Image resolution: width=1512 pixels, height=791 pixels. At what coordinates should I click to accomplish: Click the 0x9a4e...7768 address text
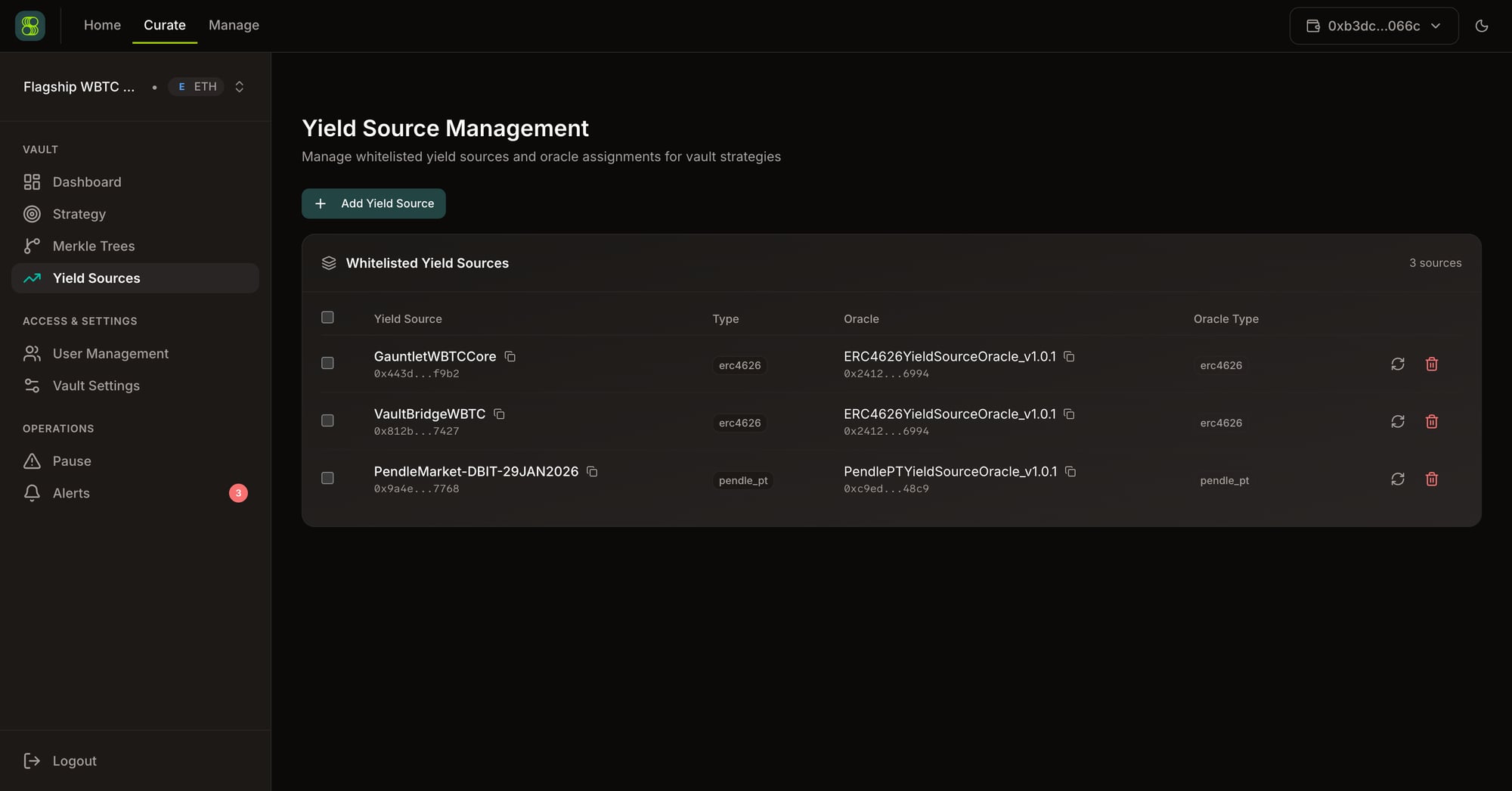(x=417, y=489)
